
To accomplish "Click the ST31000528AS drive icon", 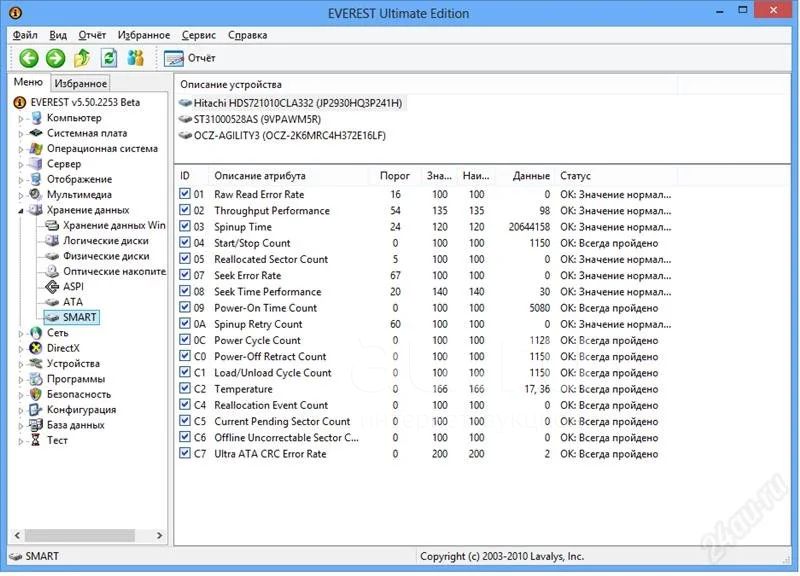I will click(185, 119).
